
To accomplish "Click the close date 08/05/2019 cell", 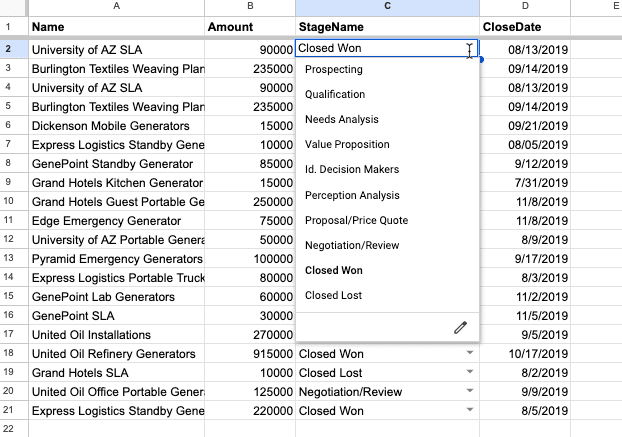I will (525, 145).
